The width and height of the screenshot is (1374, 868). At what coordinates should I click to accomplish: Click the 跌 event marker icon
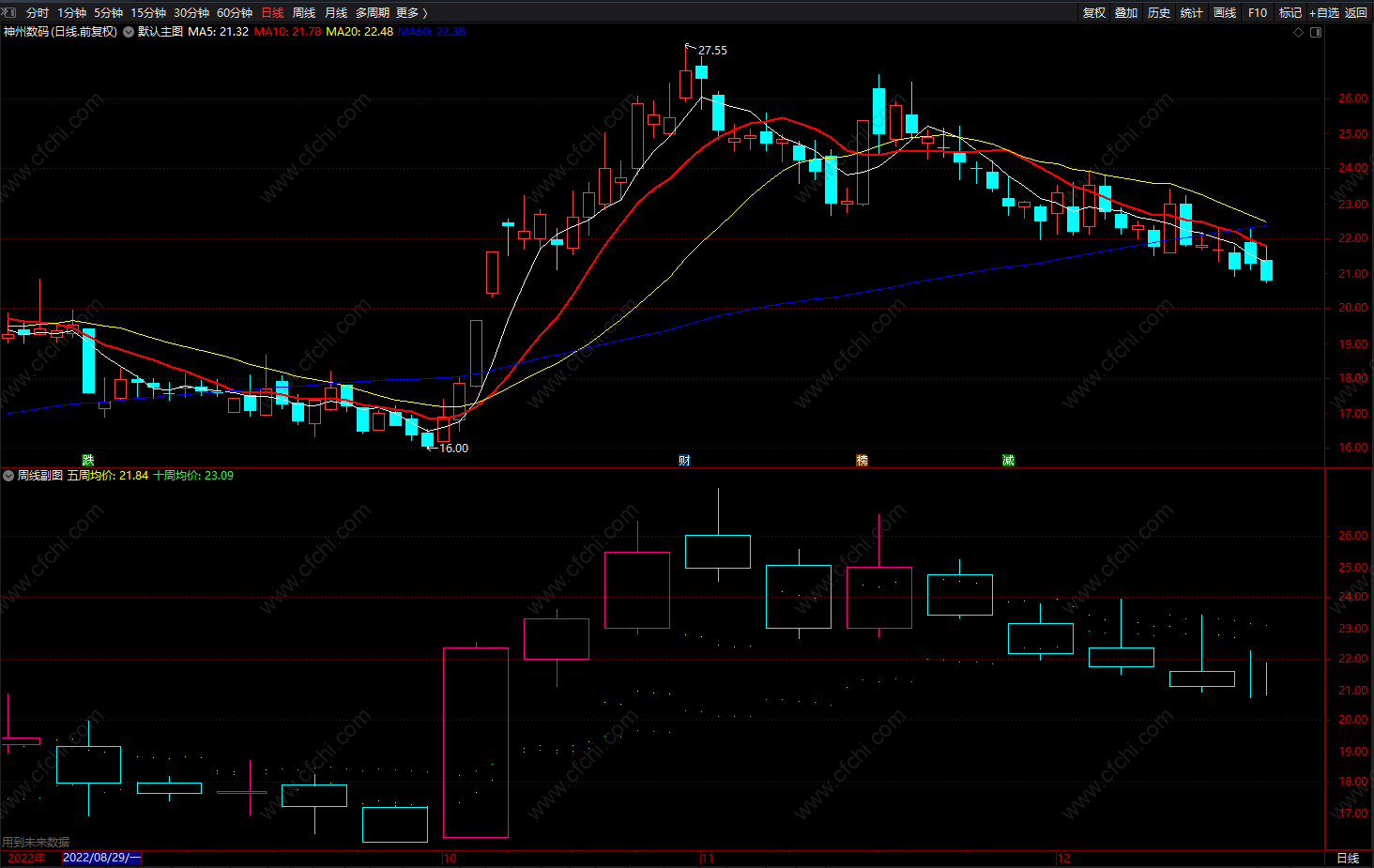tap(88, 460)
